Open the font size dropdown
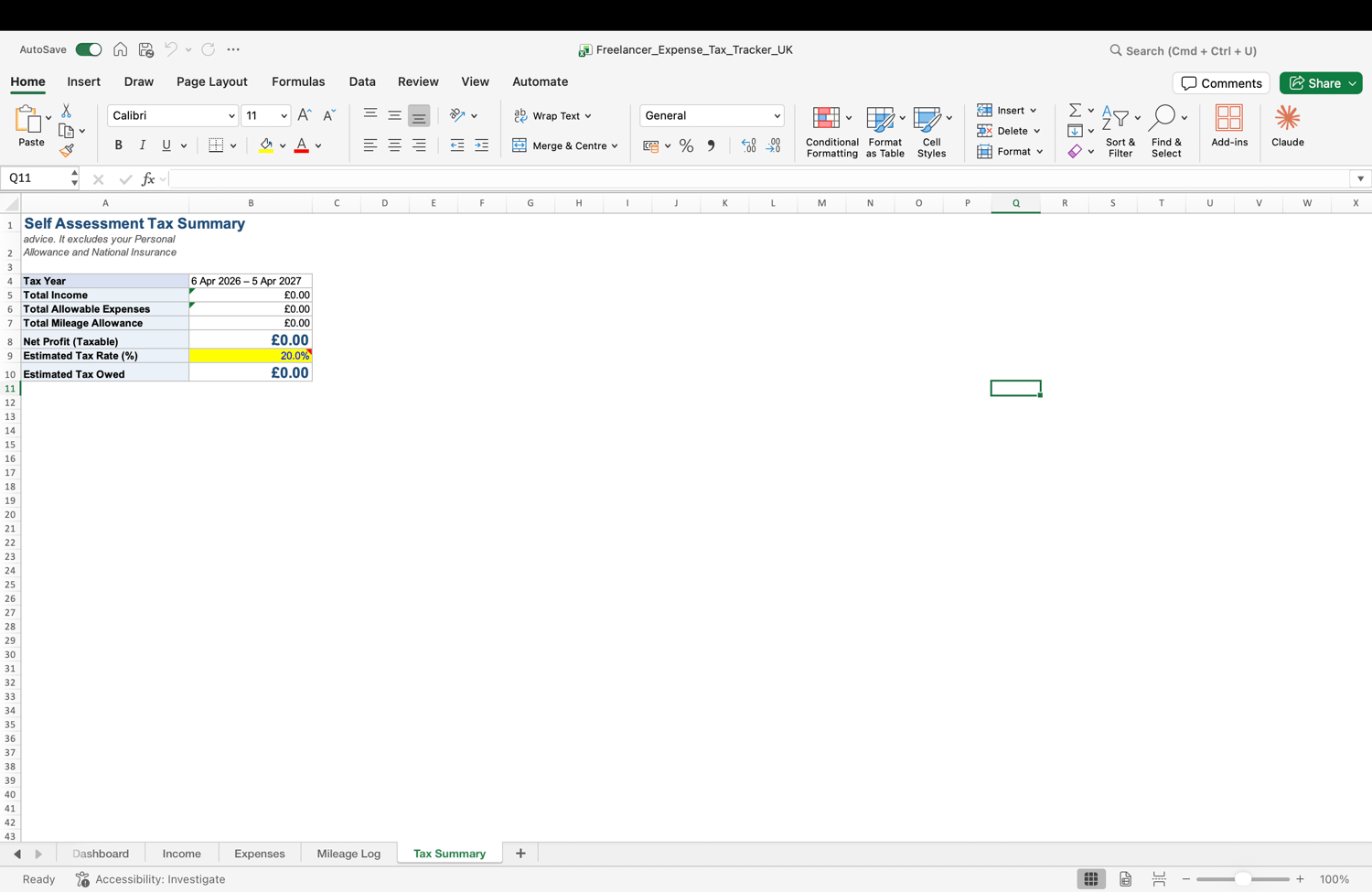 pyautogui.click(x=284, y=116)
